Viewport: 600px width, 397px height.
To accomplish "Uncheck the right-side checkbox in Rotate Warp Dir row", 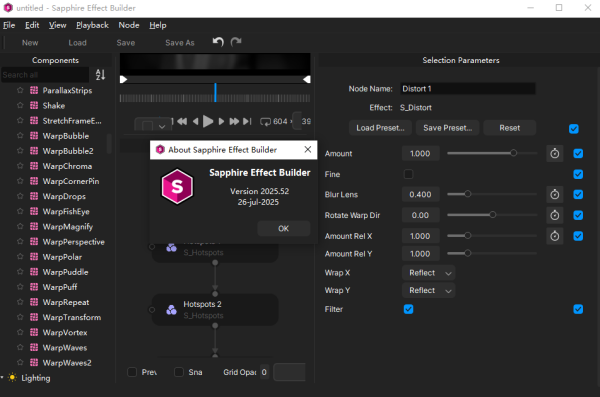I will coord(578,215).
